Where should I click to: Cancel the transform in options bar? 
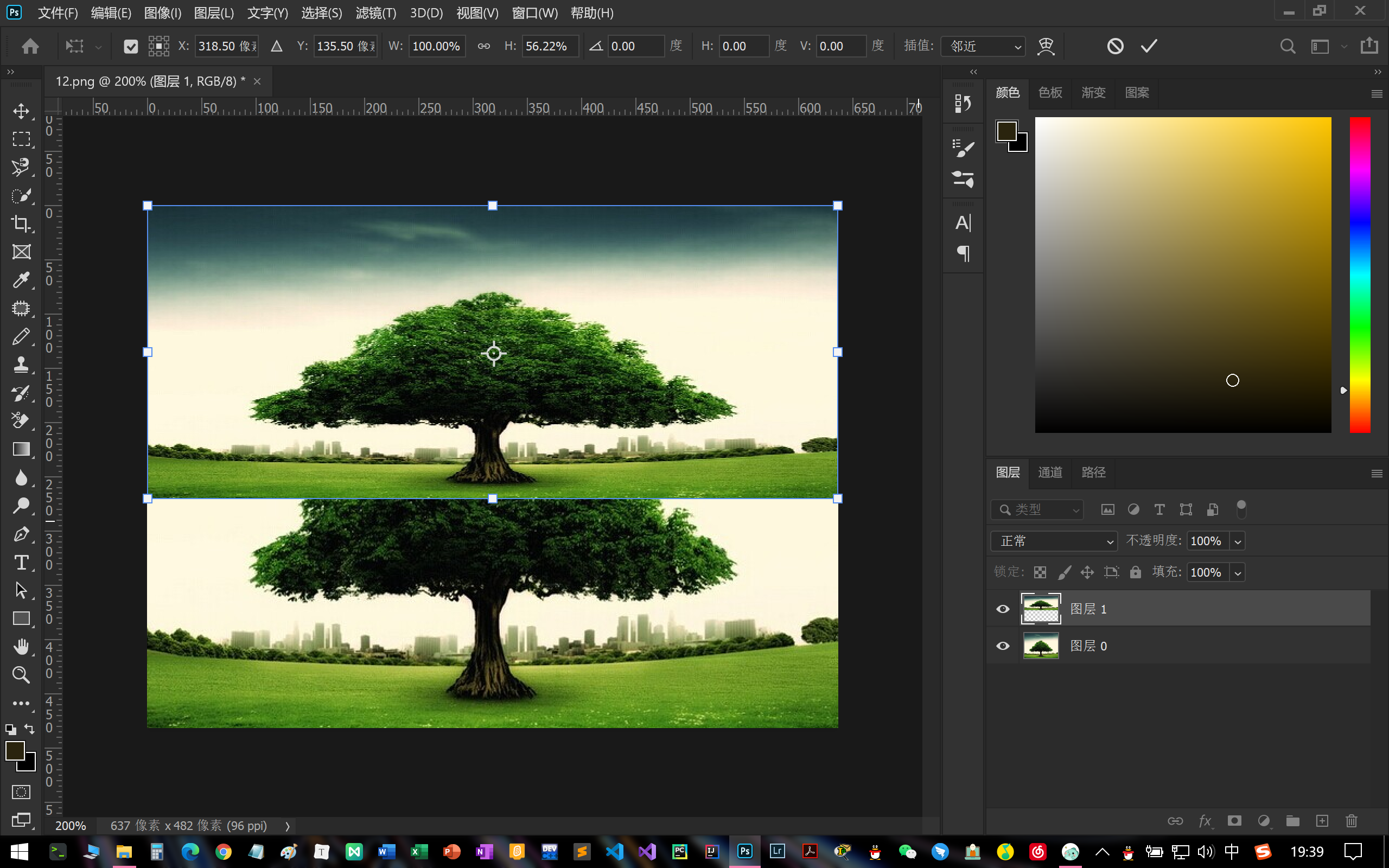1115,46
